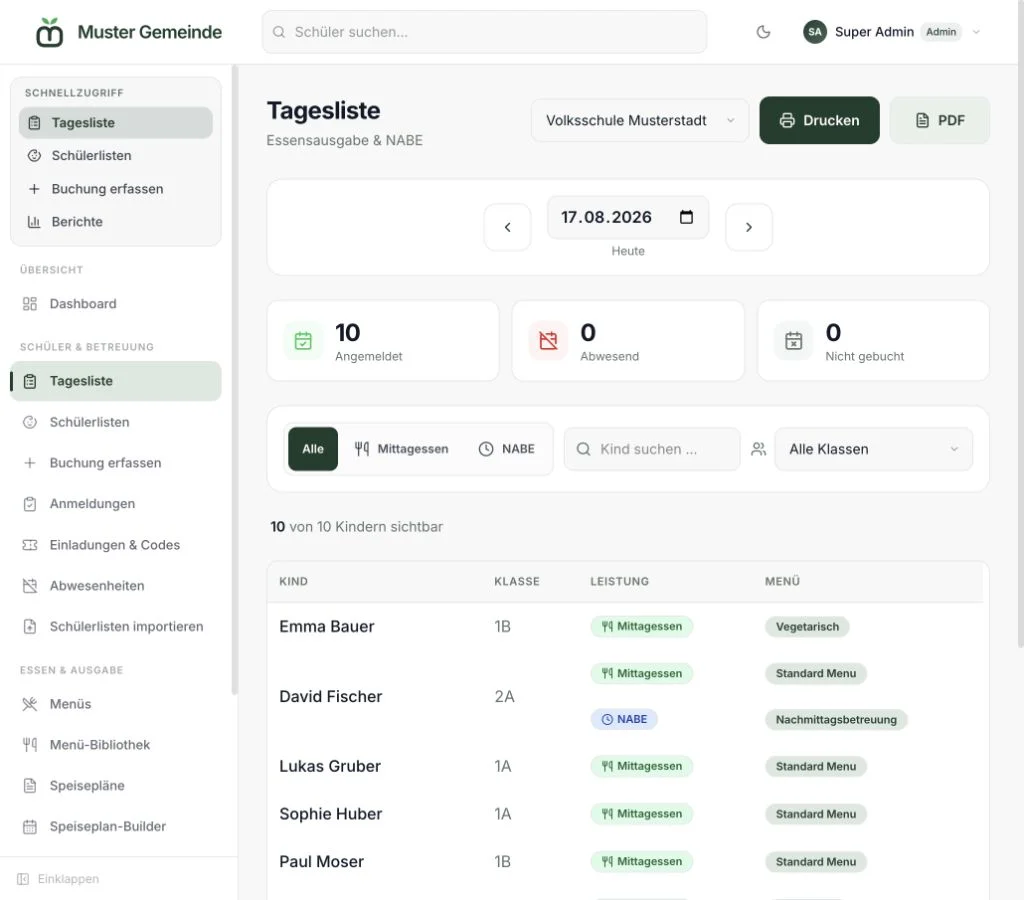The height and width of the screenshot is (900, 1024).
Task: Open the Super Admin account menu
Action: click(x=891, y=32)
